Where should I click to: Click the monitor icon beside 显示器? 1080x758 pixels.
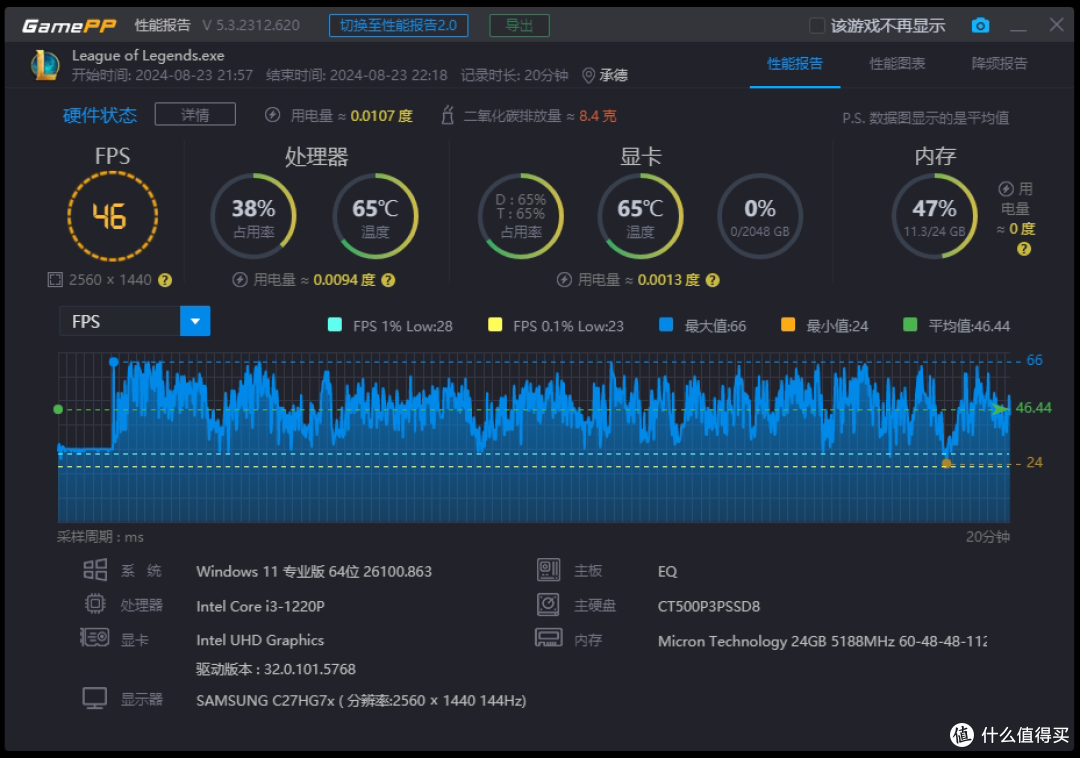95,698
